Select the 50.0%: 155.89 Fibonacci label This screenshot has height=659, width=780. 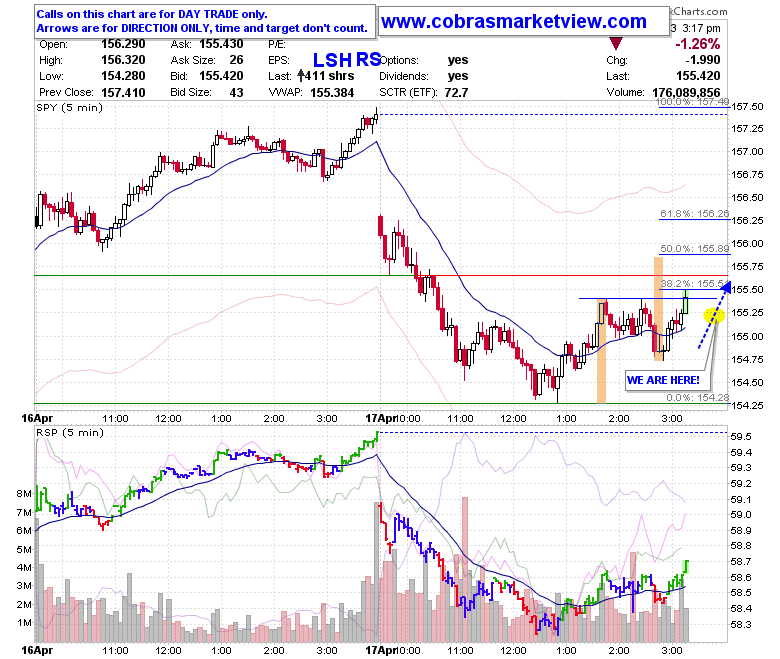(x=694, y=249)
